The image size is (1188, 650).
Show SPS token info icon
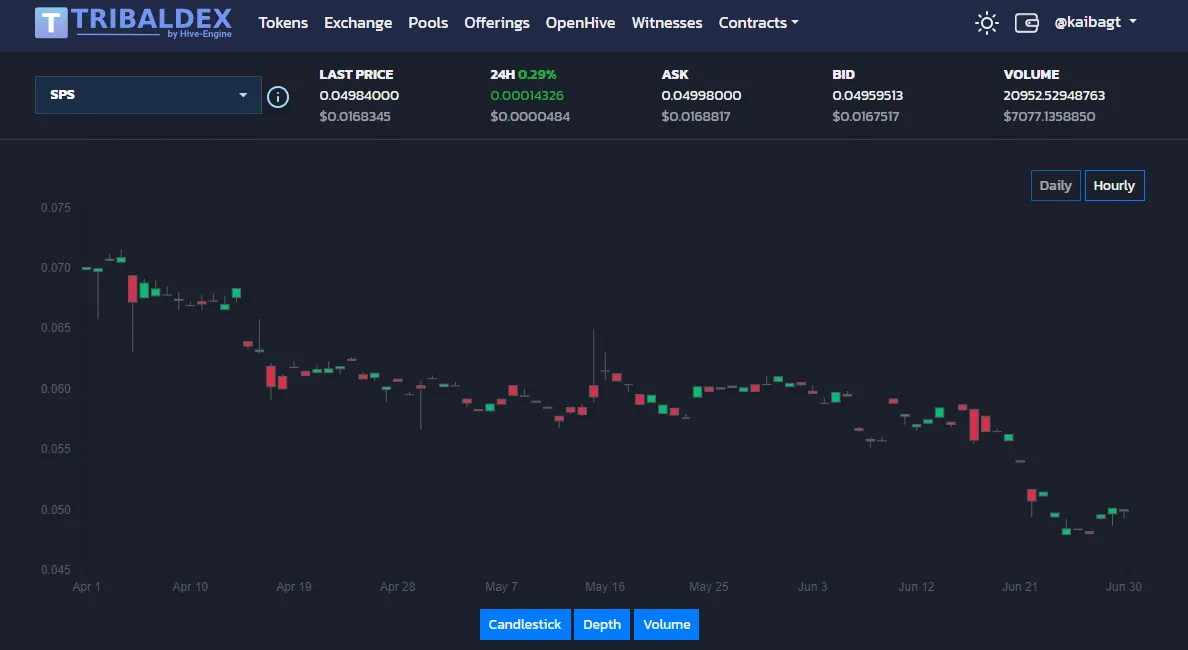[x=278, y=97]
